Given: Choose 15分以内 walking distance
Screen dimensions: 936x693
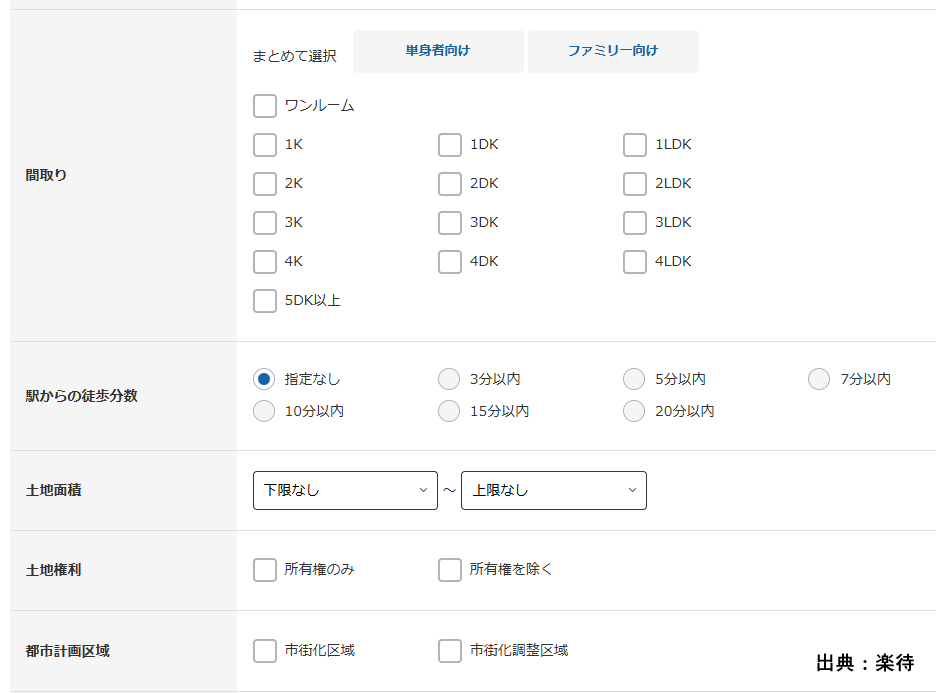Looking at the screenshot, I should tap(450, 411).
